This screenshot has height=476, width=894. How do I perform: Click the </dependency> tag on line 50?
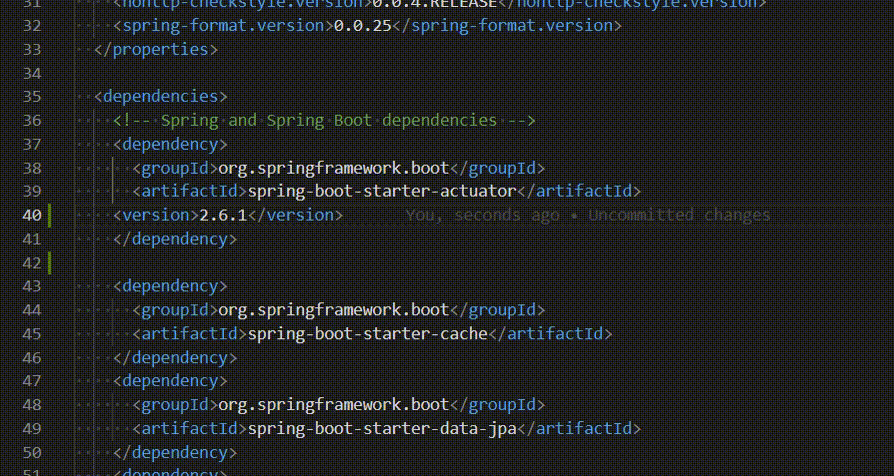175,452
